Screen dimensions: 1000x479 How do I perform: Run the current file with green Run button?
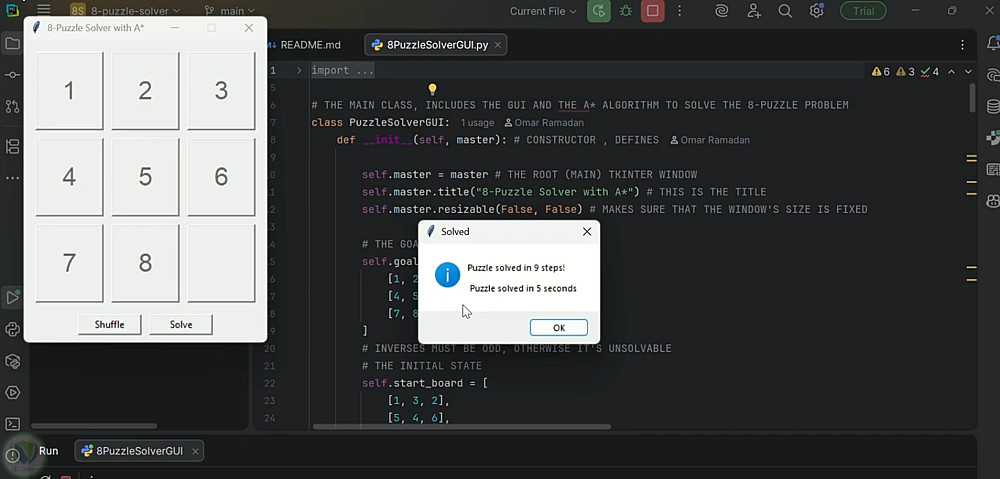tap(599, 11)
